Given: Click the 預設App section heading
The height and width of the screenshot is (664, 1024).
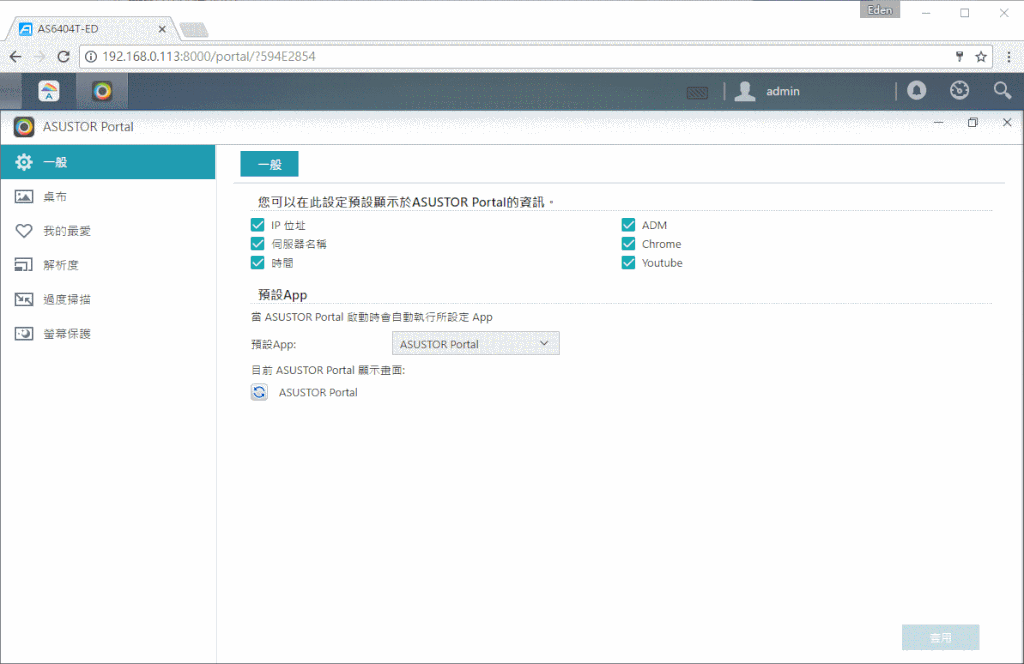Looking at the screenshot, I should click(282, 294).
